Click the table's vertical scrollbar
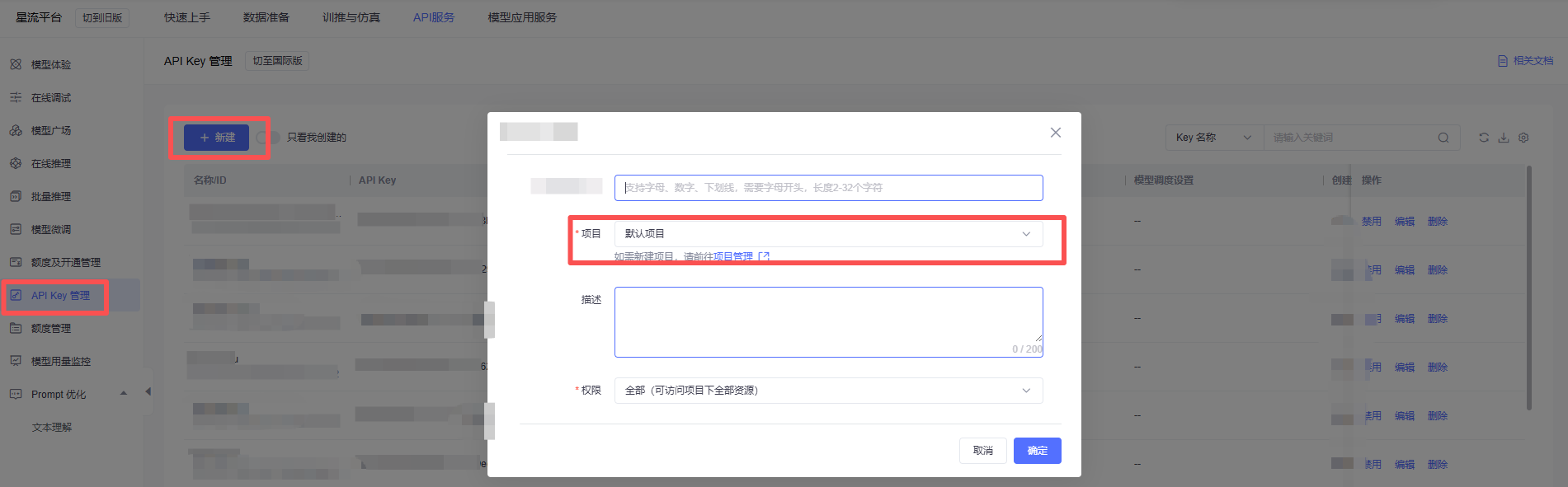Screen dimensions: 1568x487 [x=1528, y=288]
